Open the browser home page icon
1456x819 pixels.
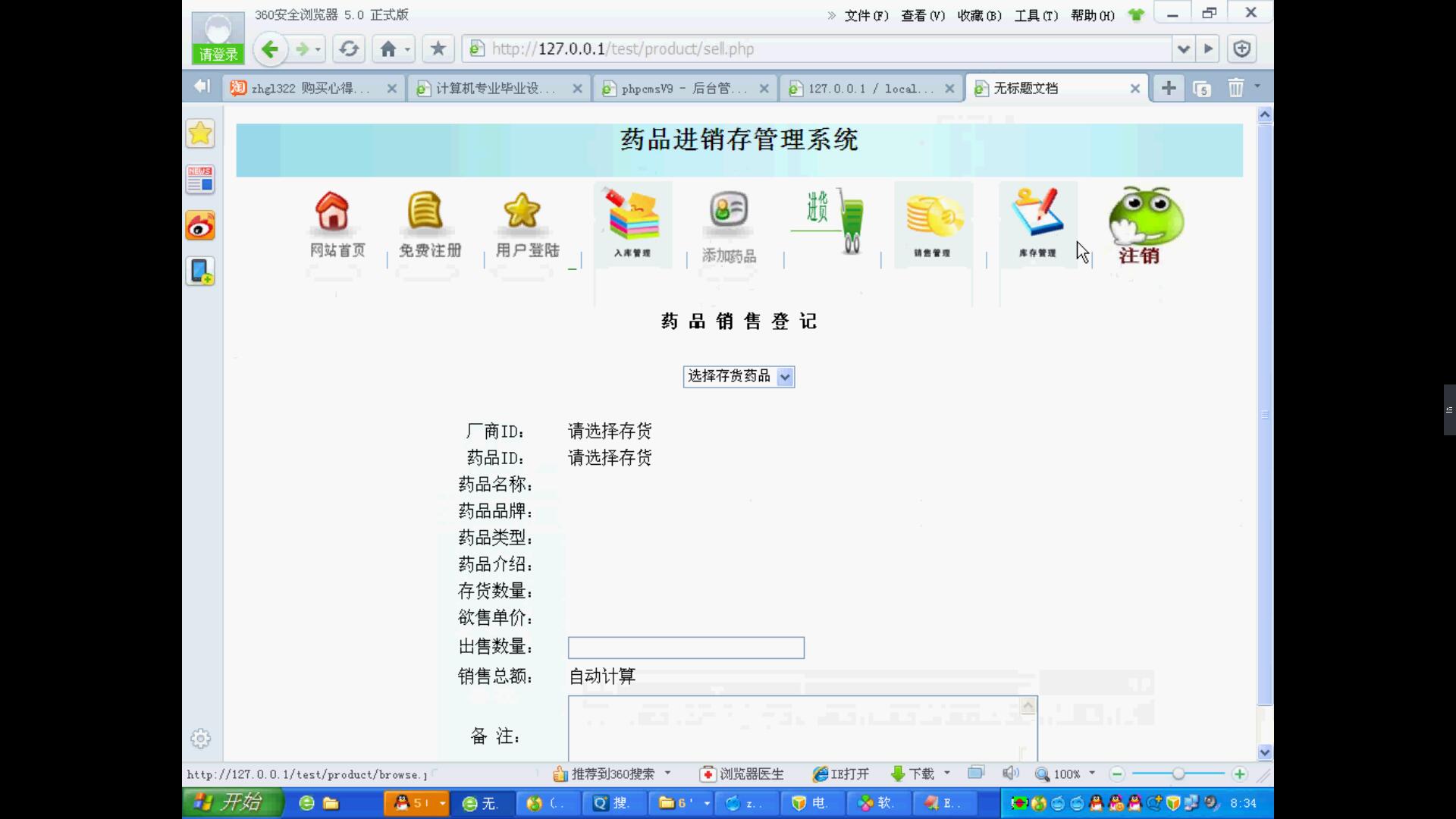(x=388, y=49)
